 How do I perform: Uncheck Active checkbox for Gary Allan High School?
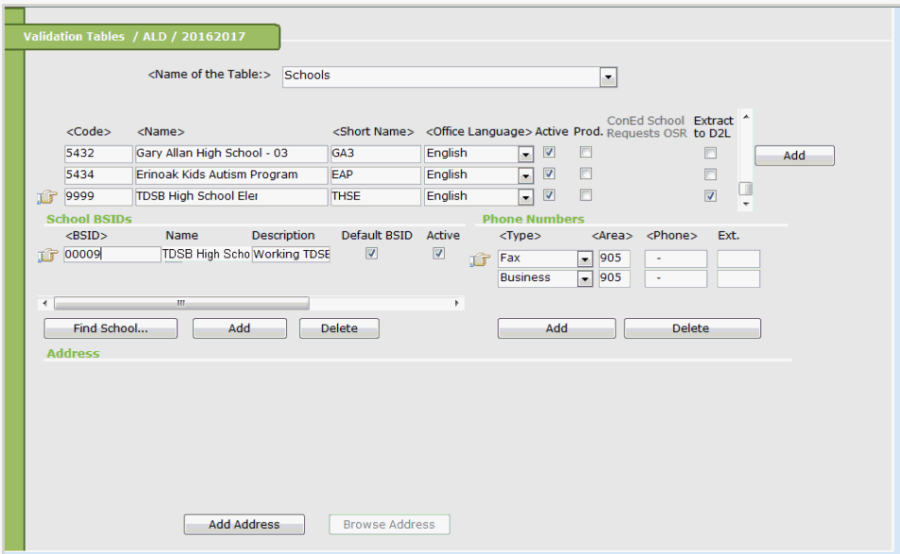coord(549,153)
